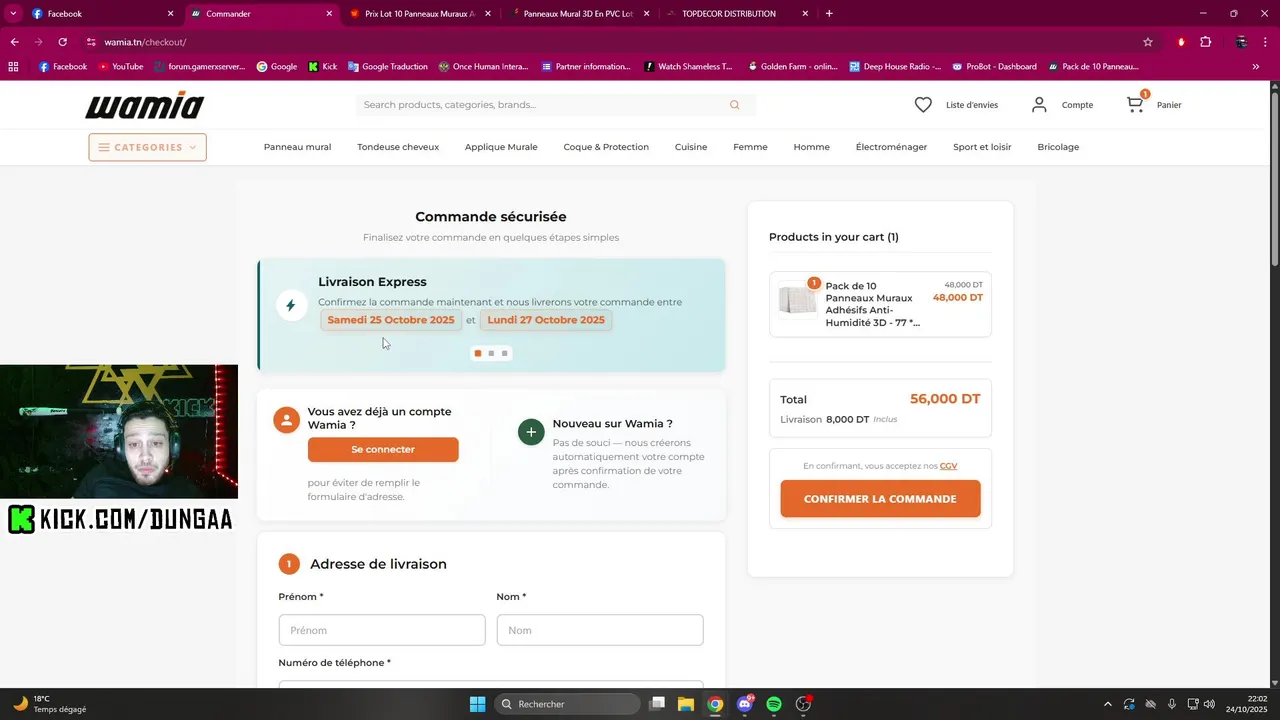Click the Chrome taskbar icon

click(x=715, y=704)
